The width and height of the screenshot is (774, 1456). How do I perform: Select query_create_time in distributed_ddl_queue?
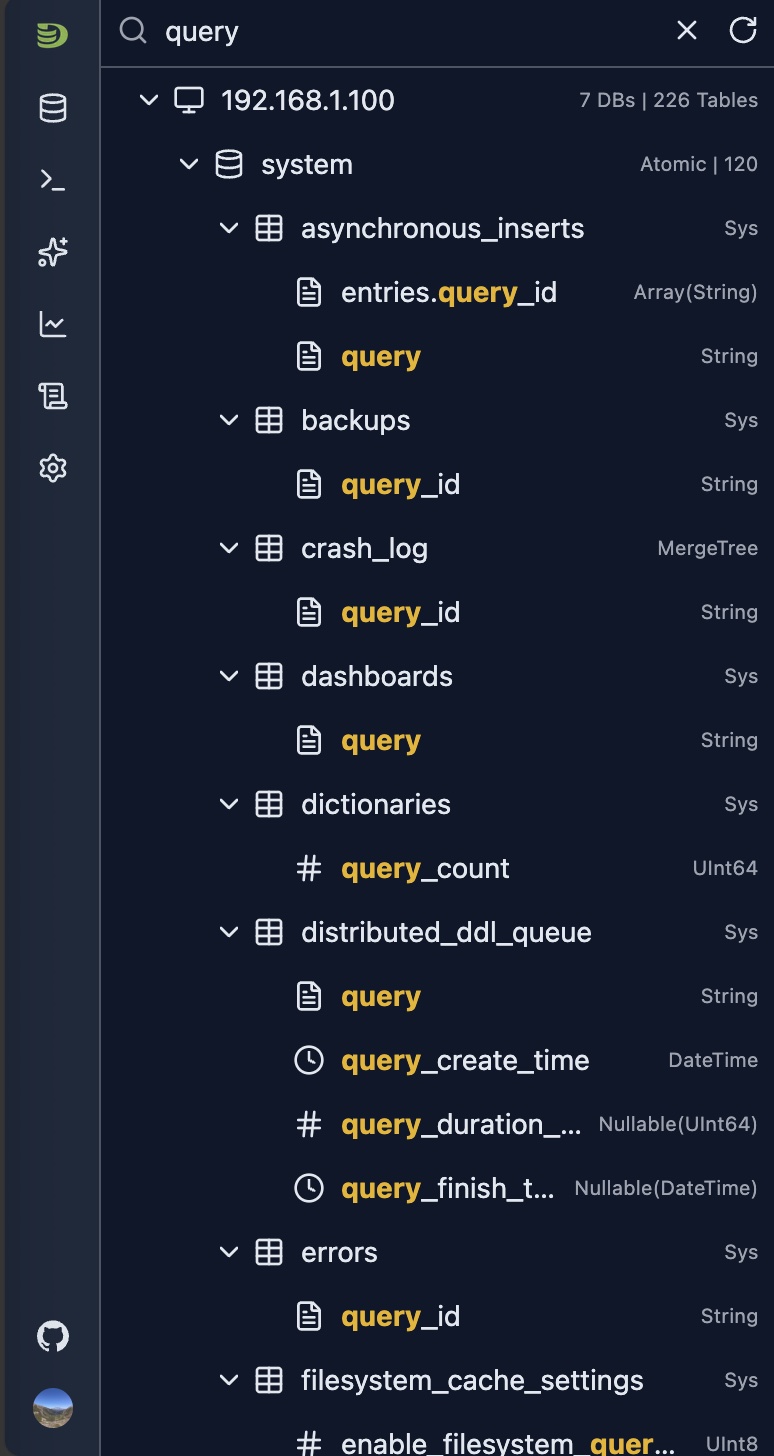point(466,1060)
